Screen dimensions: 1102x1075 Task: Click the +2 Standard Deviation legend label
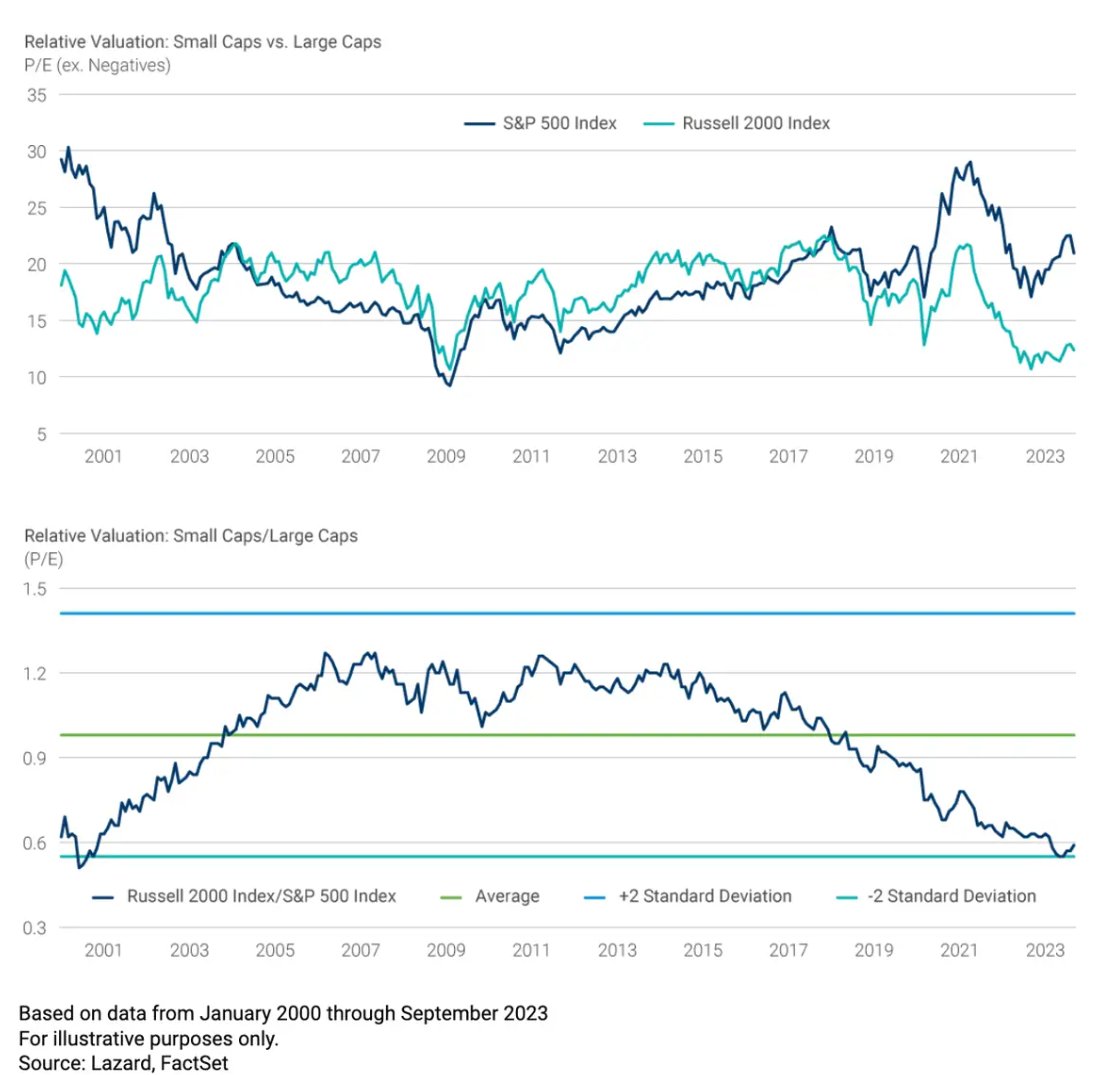(x=705, y=896)
